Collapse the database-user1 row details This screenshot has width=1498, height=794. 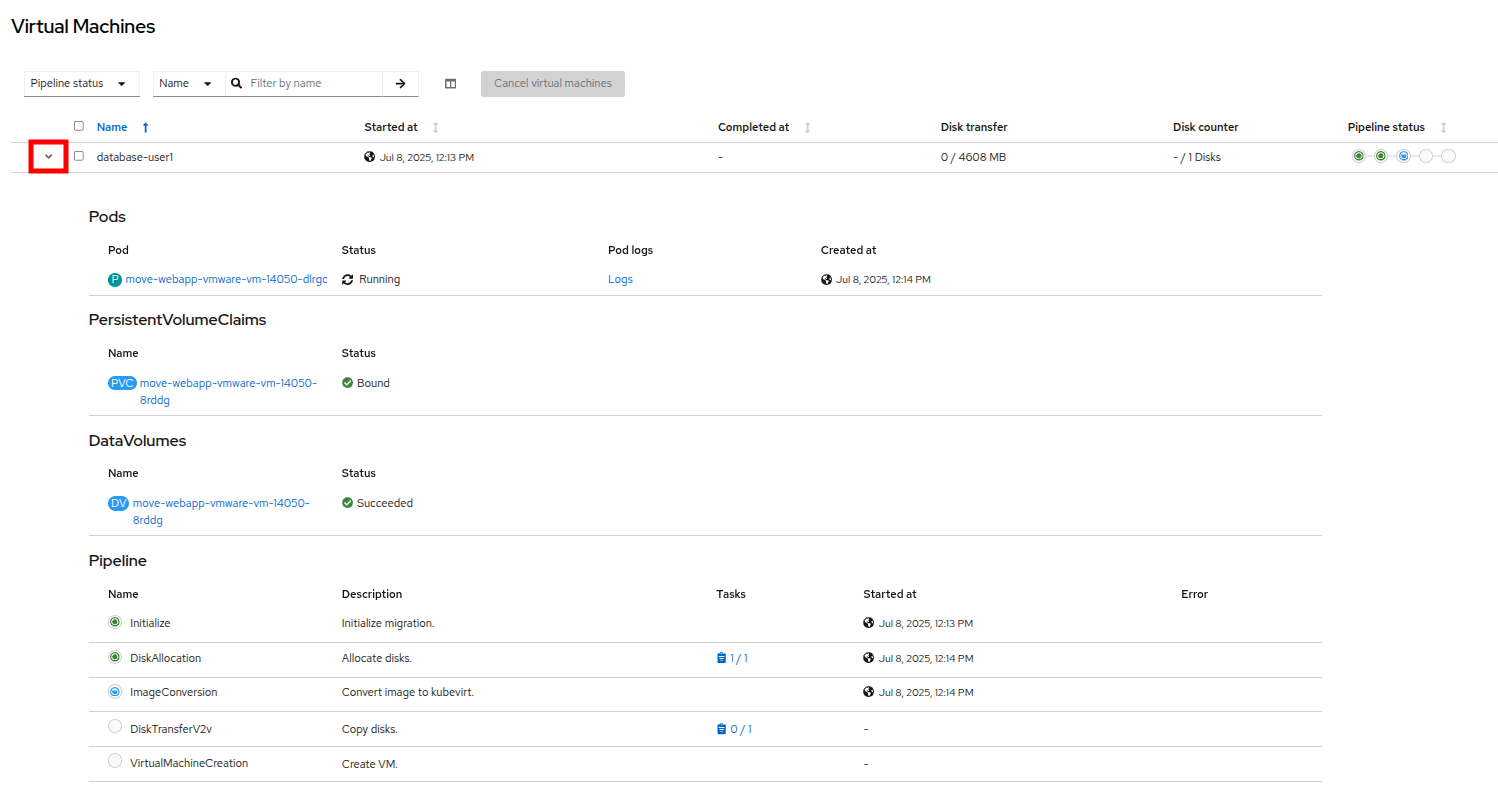[48, 156]
